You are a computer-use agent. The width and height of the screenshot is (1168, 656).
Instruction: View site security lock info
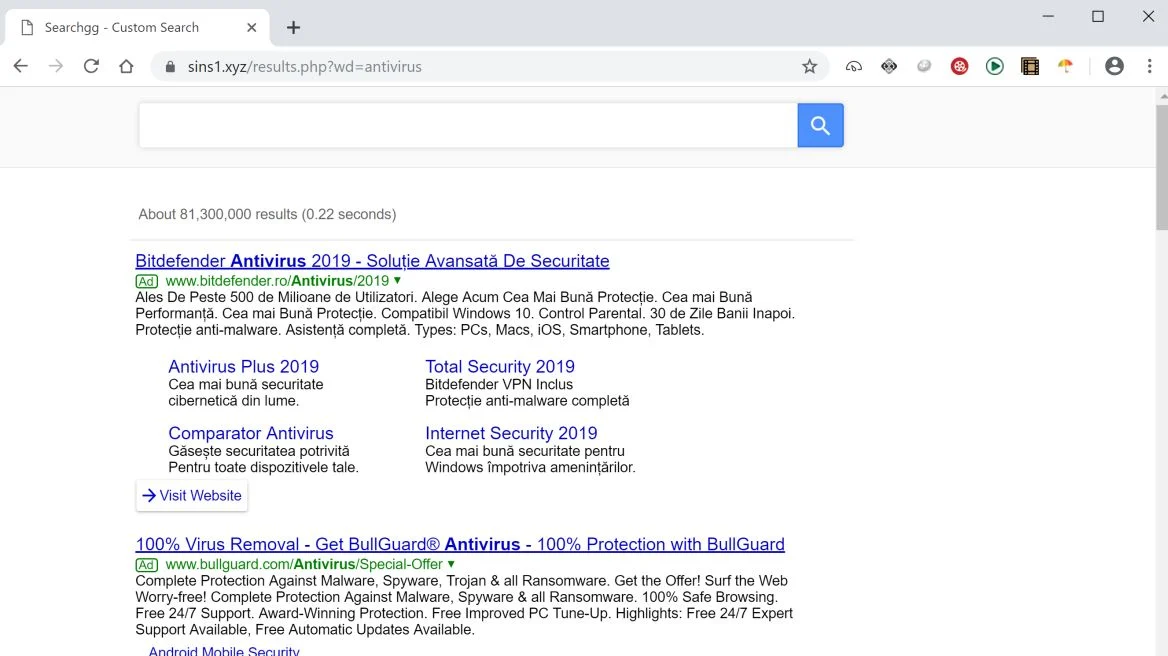[171, 66]
